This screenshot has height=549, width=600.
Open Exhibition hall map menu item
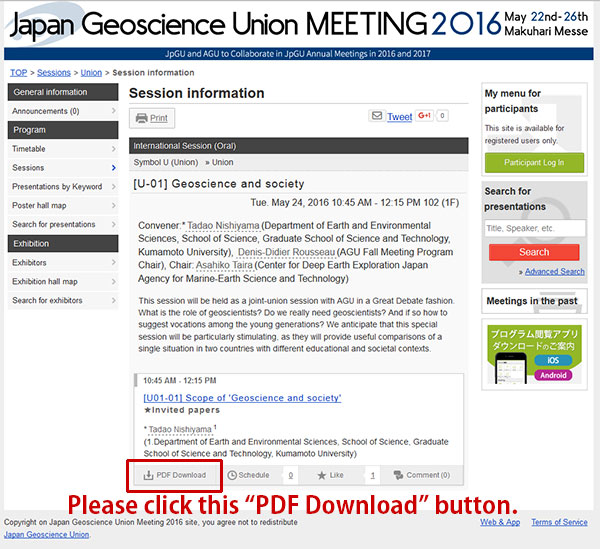tap(63, 282)
